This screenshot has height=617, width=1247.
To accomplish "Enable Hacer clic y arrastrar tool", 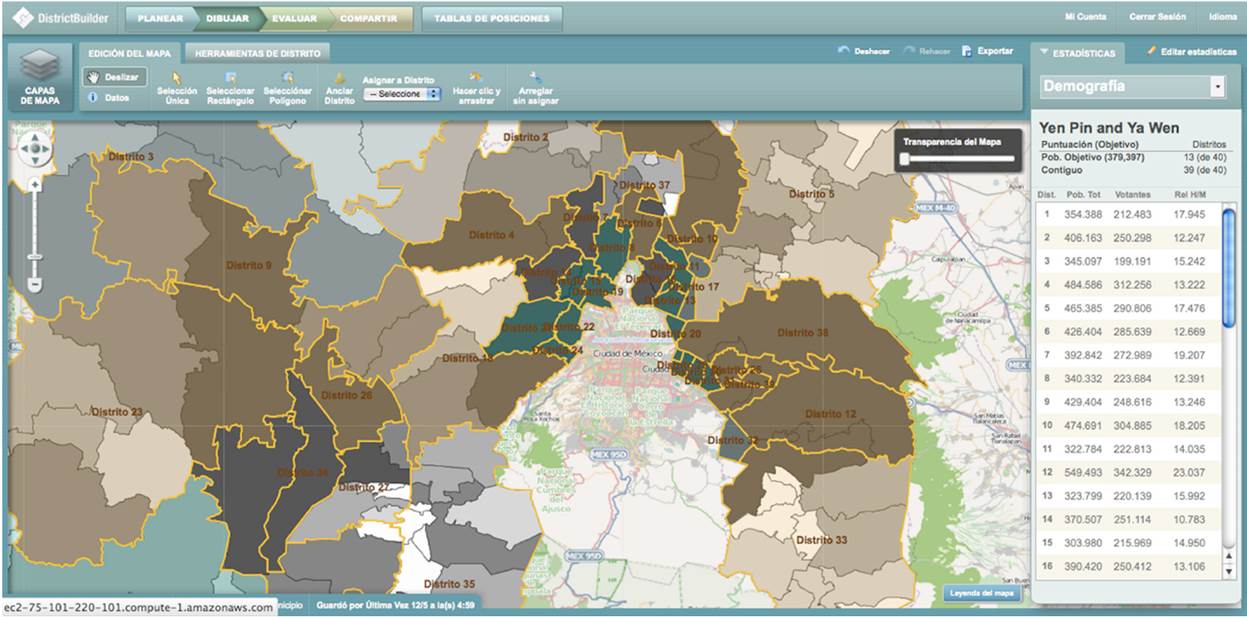I will click(476, 89).
